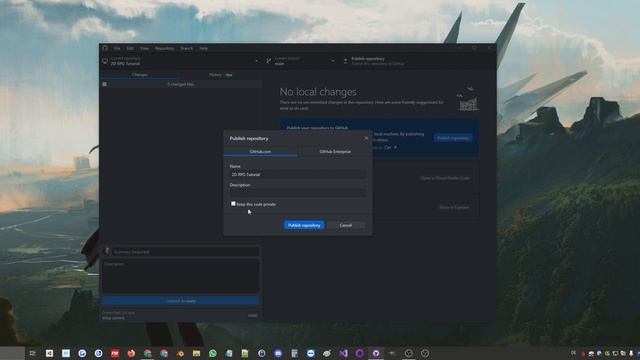Open Discord from the taskbar
This screenshot has height=360, width=640.
(x=278, y=353)
